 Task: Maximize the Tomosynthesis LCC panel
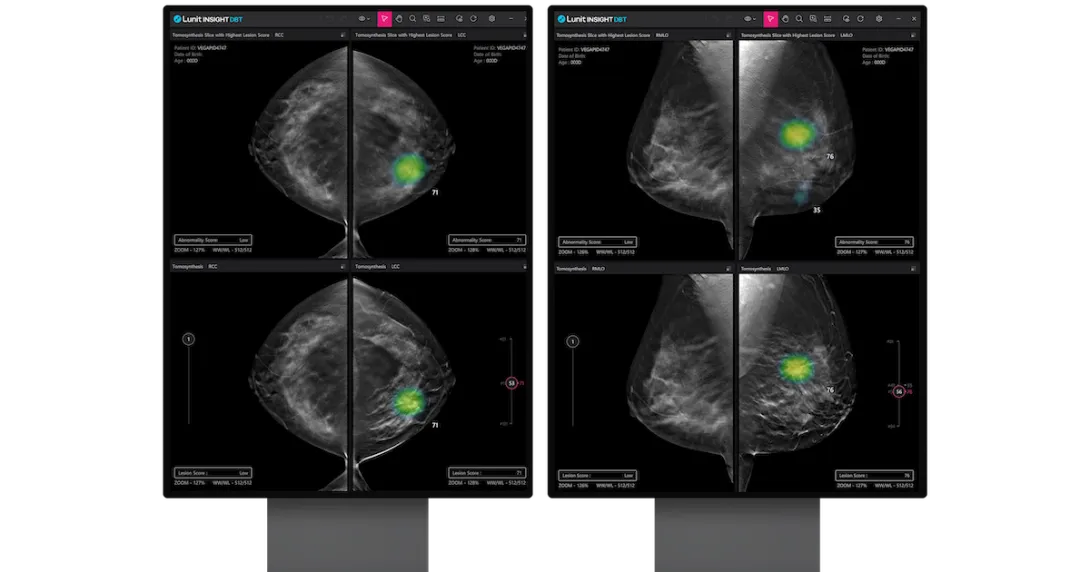(526, 267)
